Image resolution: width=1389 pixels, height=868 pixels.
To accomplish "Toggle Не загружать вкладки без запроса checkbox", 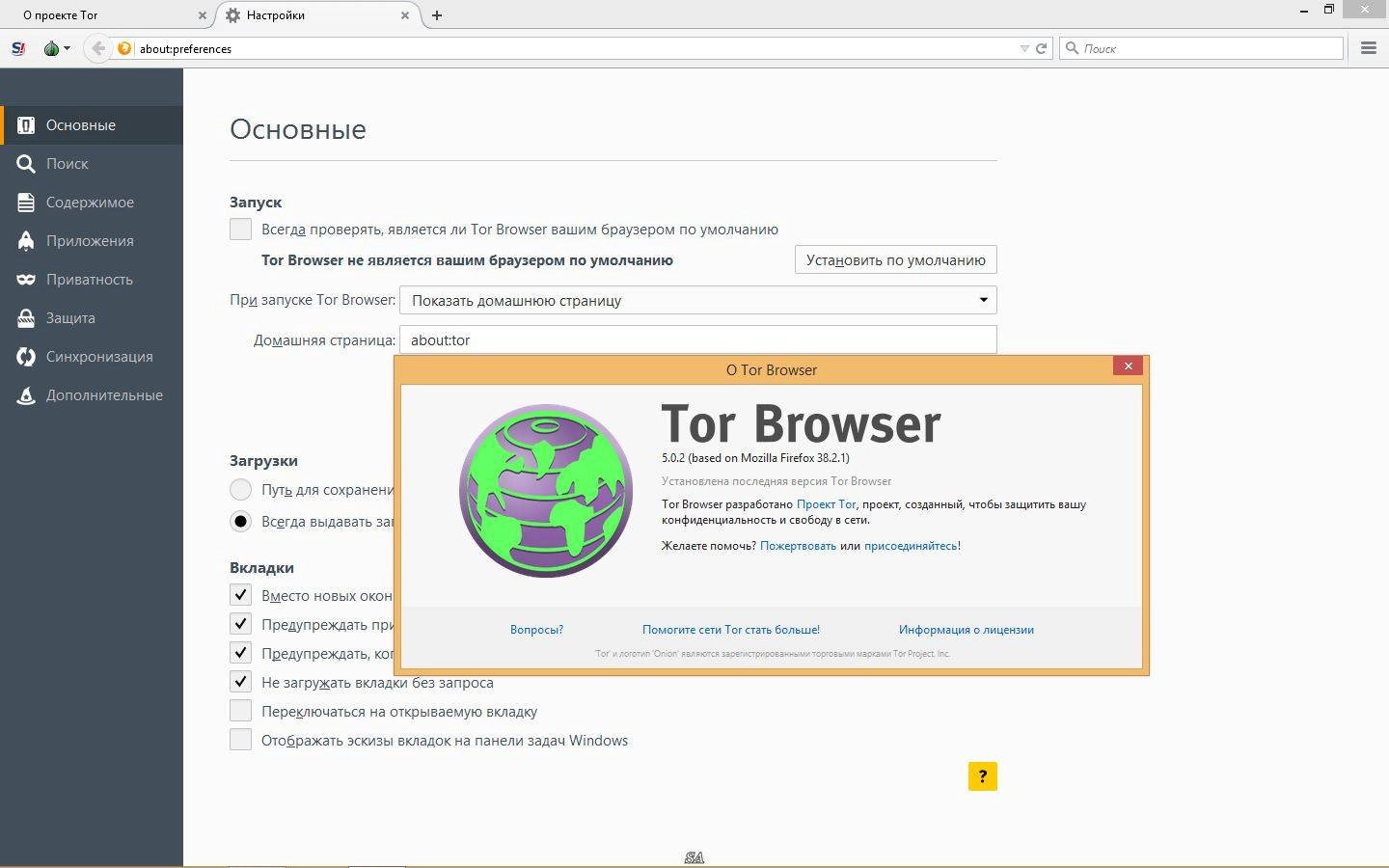I will [240, 682].
